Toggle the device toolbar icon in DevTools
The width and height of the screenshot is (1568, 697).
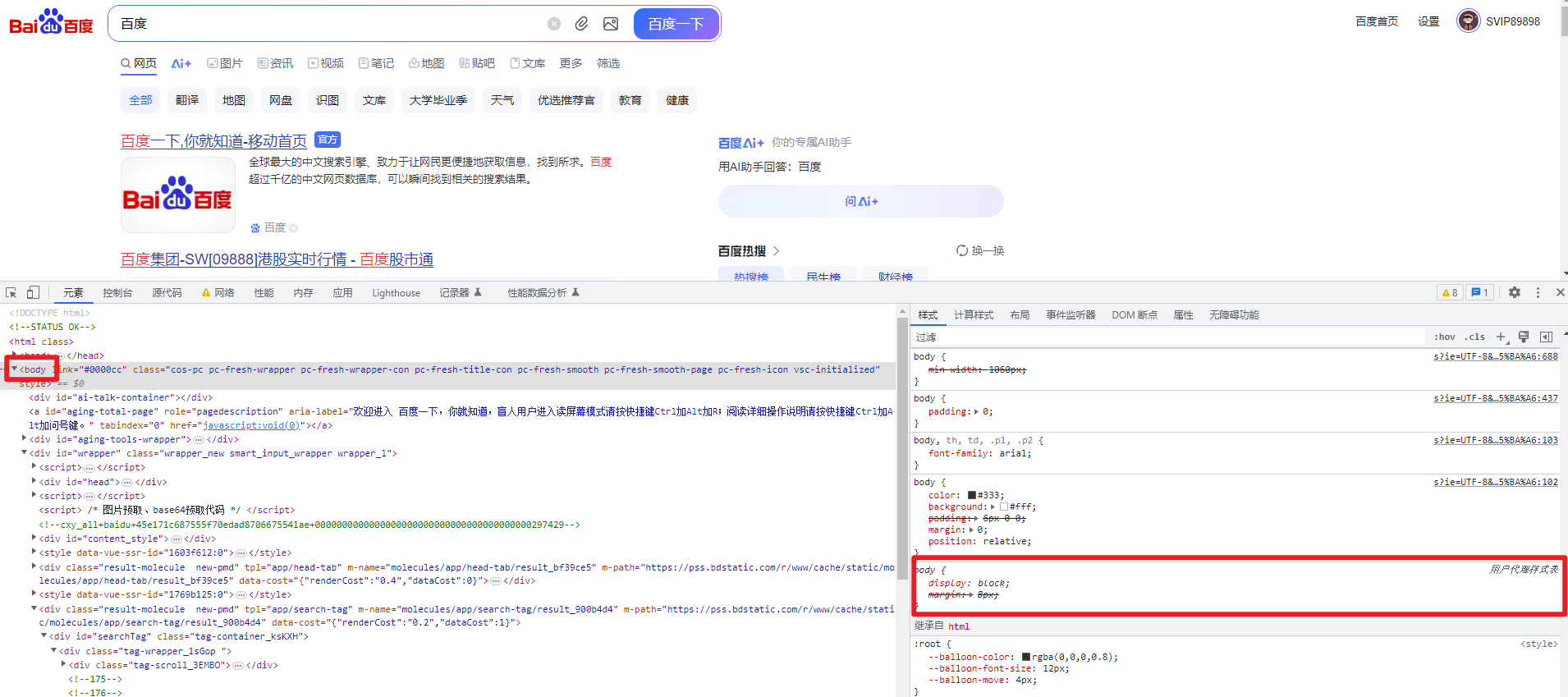click(33, 293)
